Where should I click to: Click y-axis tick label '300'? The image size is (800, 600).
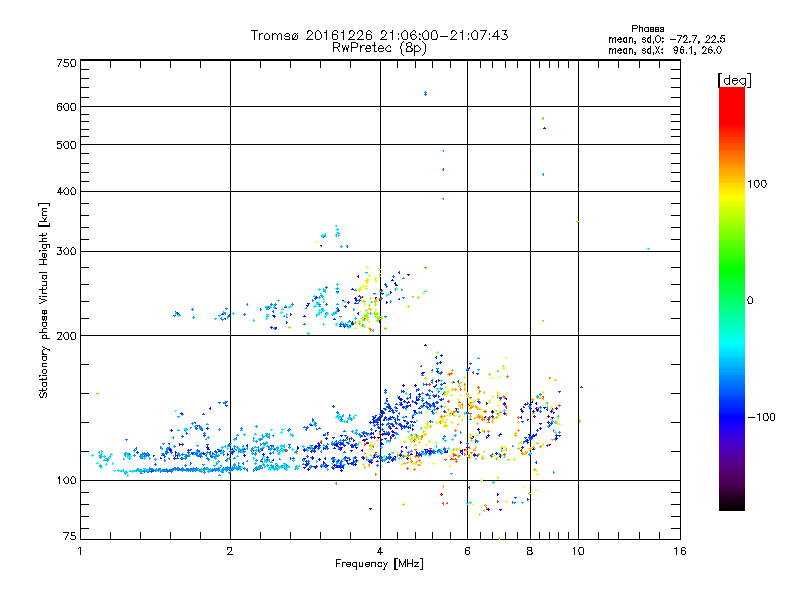point(66,252)
